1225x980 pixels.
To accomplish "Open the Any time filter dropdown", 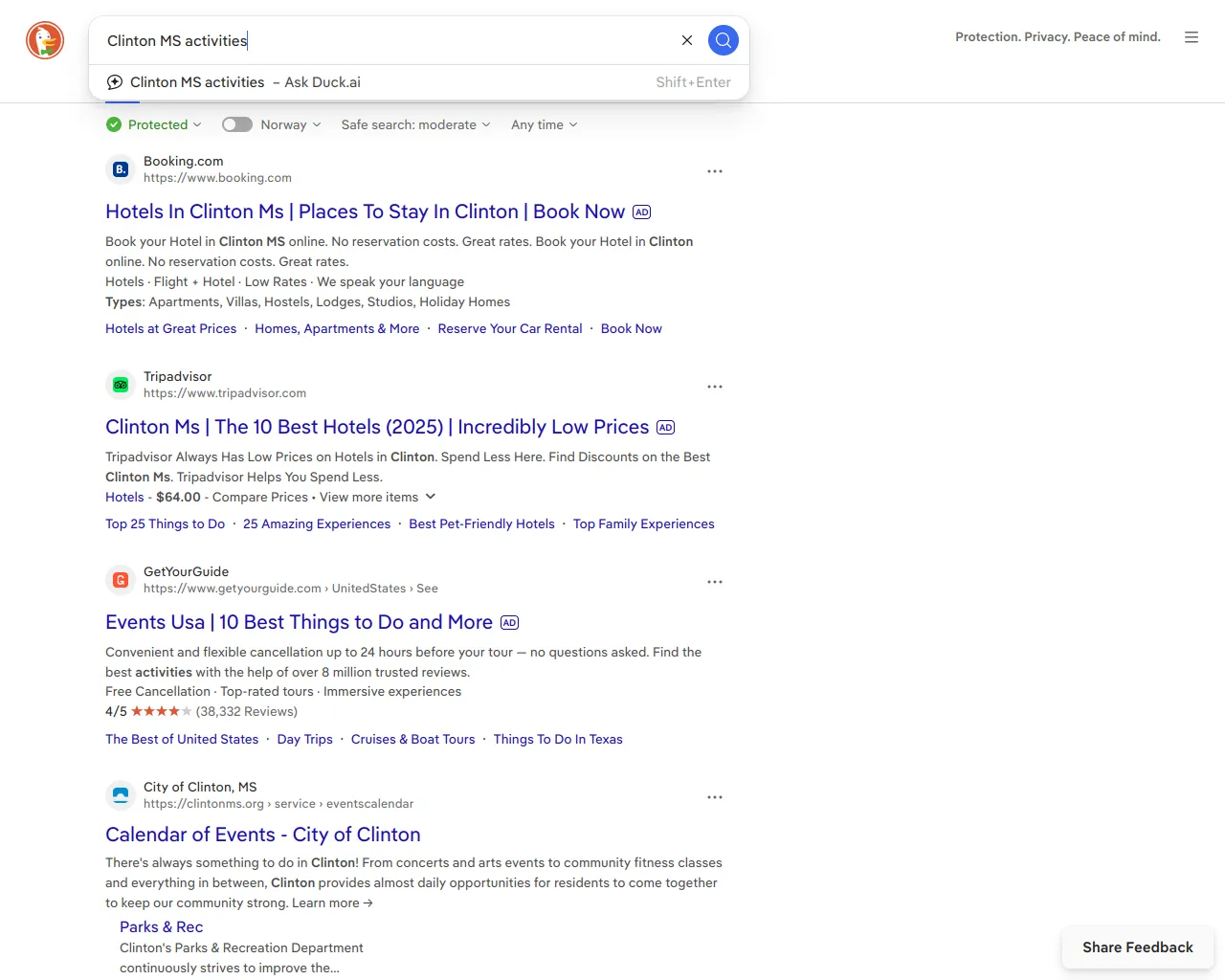I will coord(544,124).
